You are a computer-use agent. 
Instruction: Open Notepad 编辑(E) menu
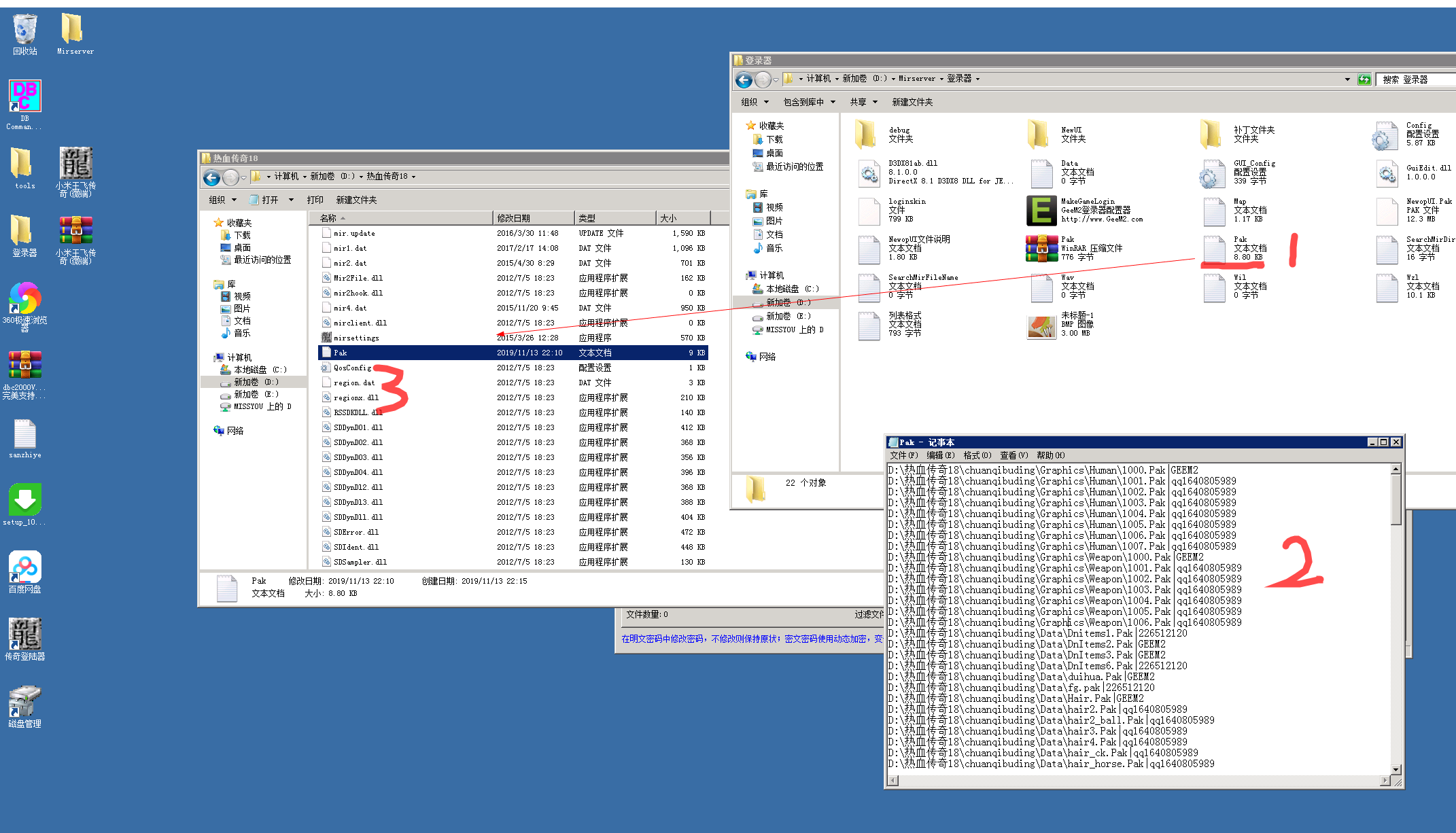point(940,455)
